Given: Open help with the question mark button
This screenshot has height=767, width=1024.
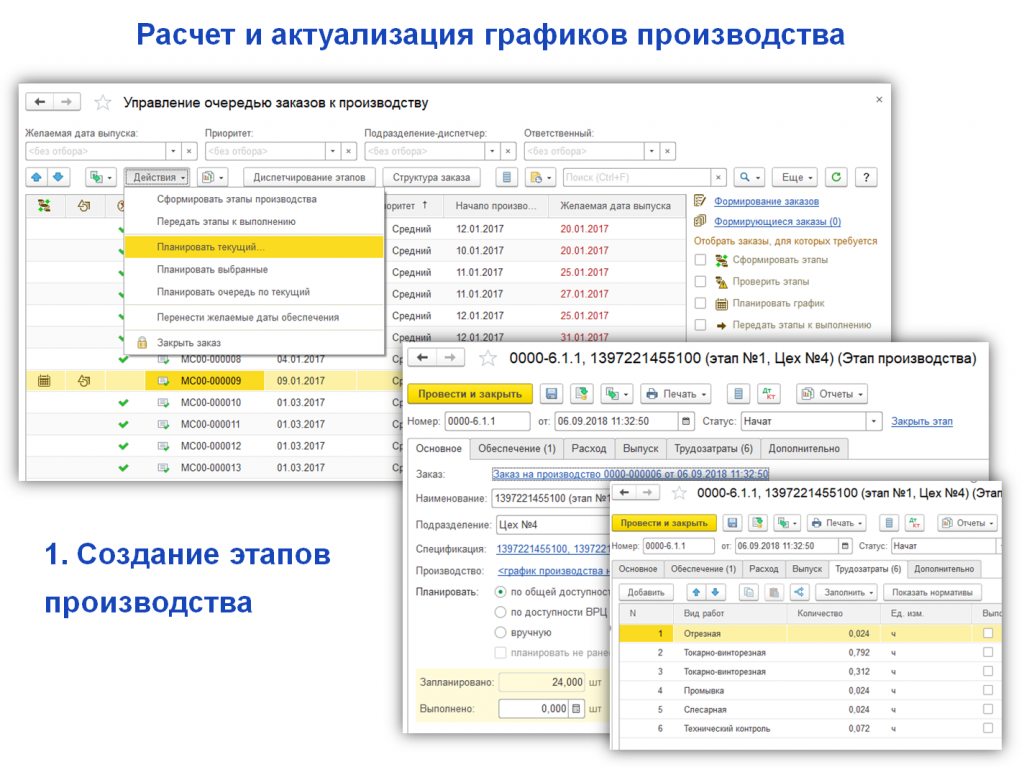Looking at the screenshot, I should [x=866, y=177].
